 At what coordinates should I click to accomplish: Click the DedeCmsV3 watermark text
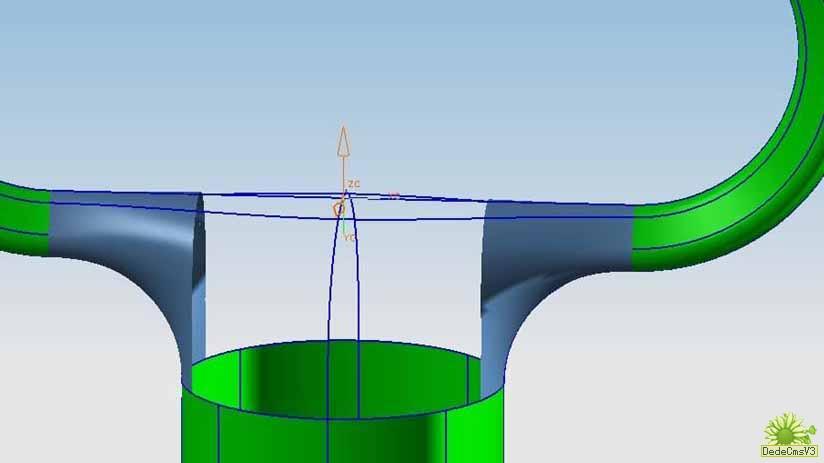pos(790,452)
